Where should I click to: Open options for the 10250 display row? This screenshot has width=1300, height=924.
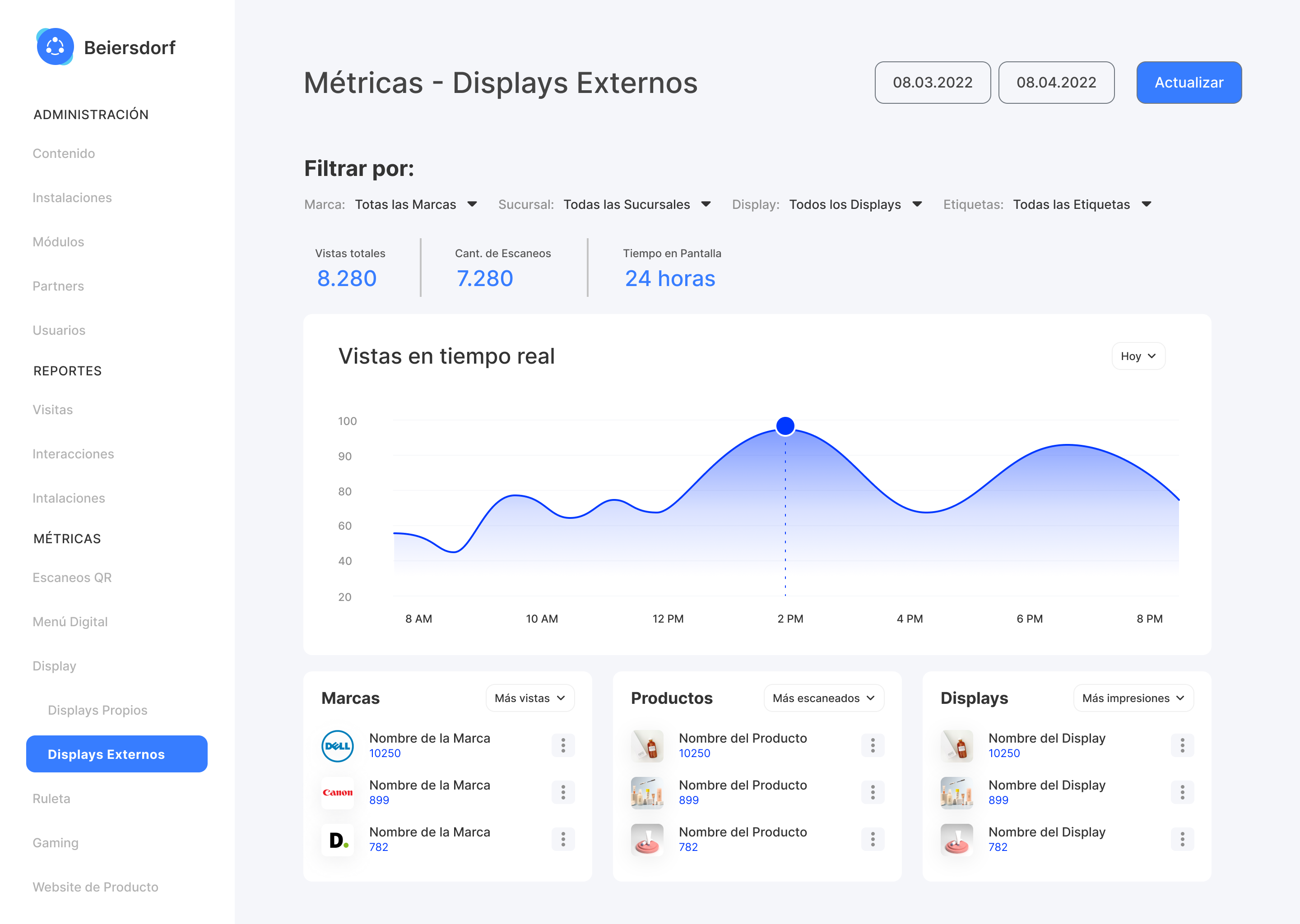pos(1182,745)
